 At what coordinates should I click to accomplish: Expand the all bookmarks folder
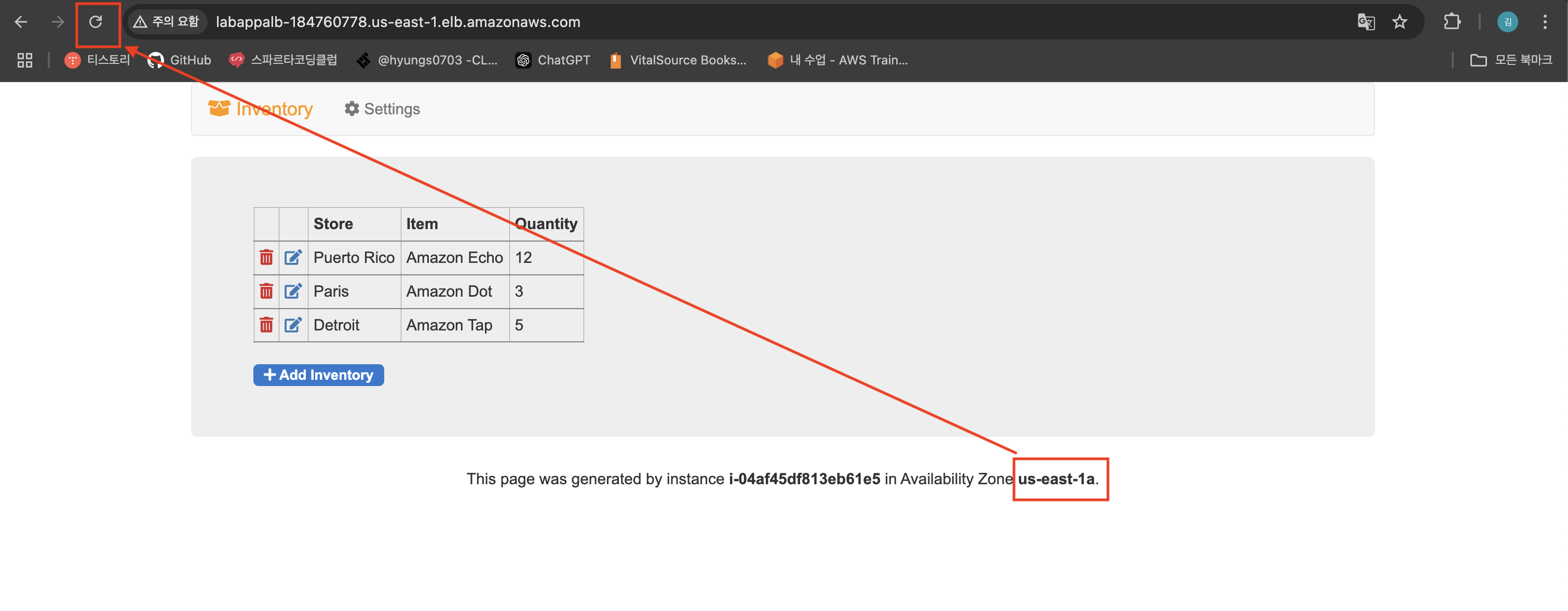coord(1510,60)
